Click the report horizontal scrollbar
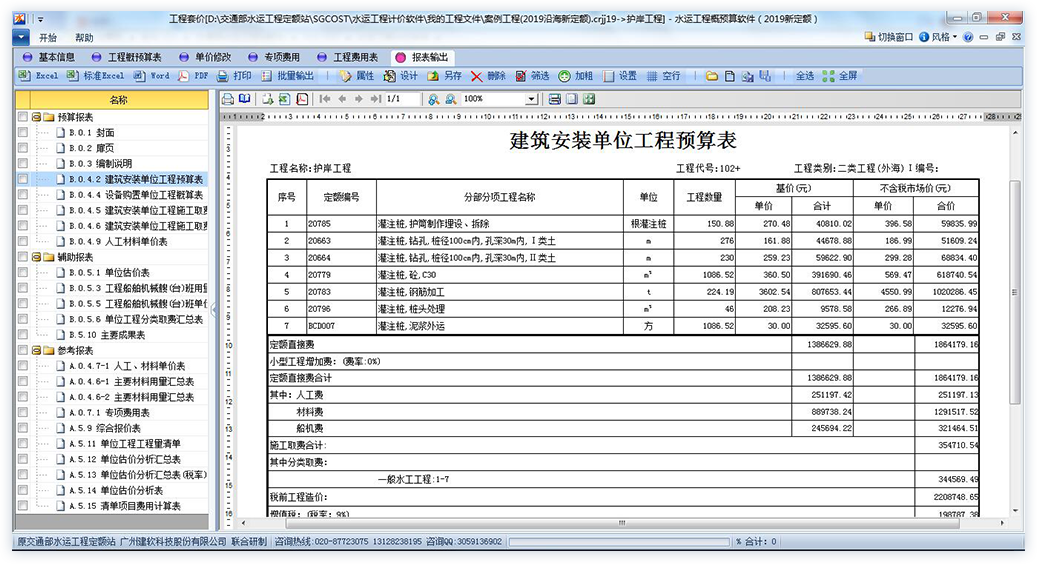Image resolution: width=1037 pixels, height=564 pixels. click(x=622, y=522)
